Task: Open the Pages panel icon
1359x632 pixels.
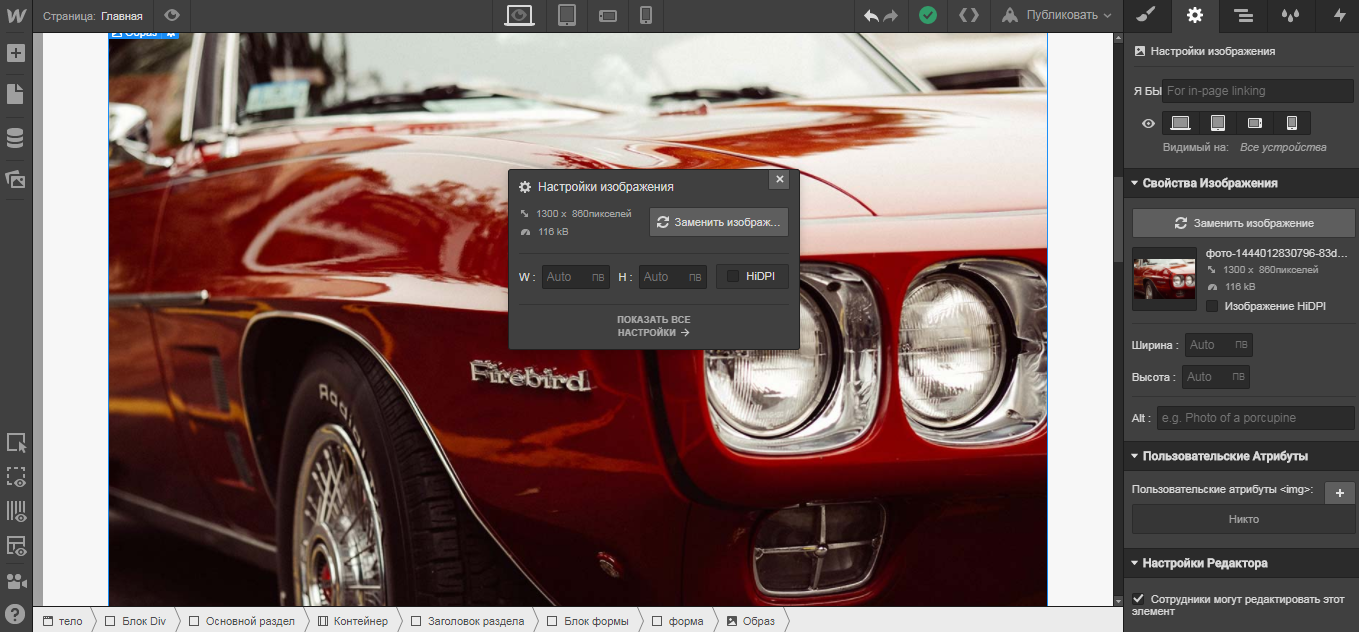Action: (15, 94)
